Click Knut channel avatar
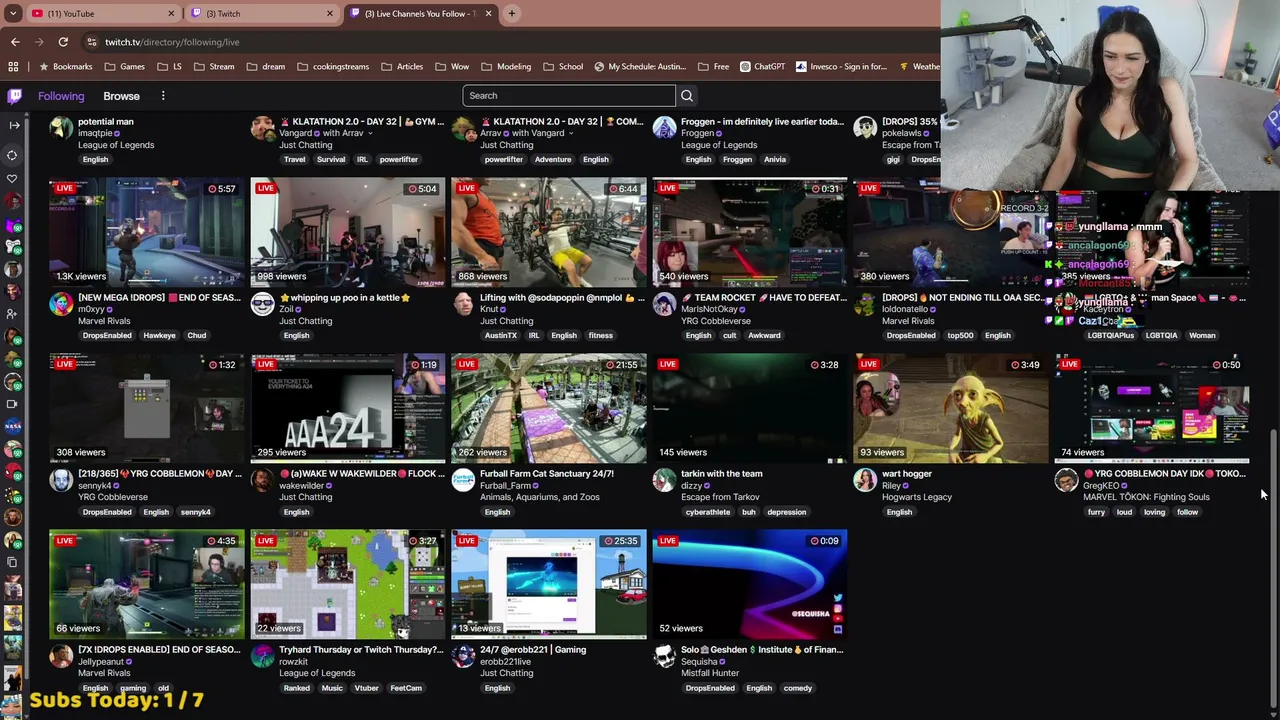 click(463, 304)
